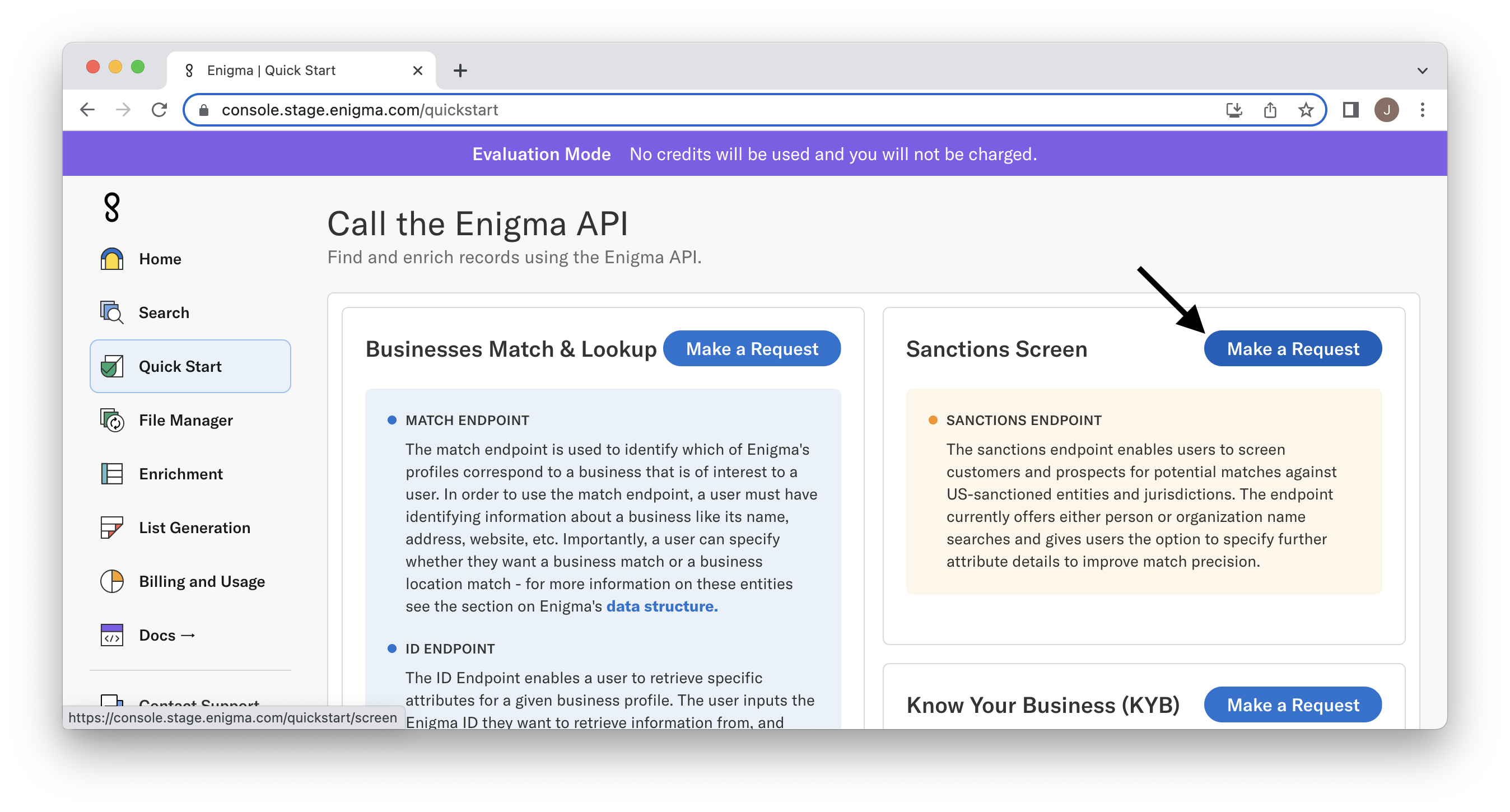This screenshot has height=812, width=1510.
Task: Install app via address bar download icon
Action: pyautogui.click(x=1234, y=110)
